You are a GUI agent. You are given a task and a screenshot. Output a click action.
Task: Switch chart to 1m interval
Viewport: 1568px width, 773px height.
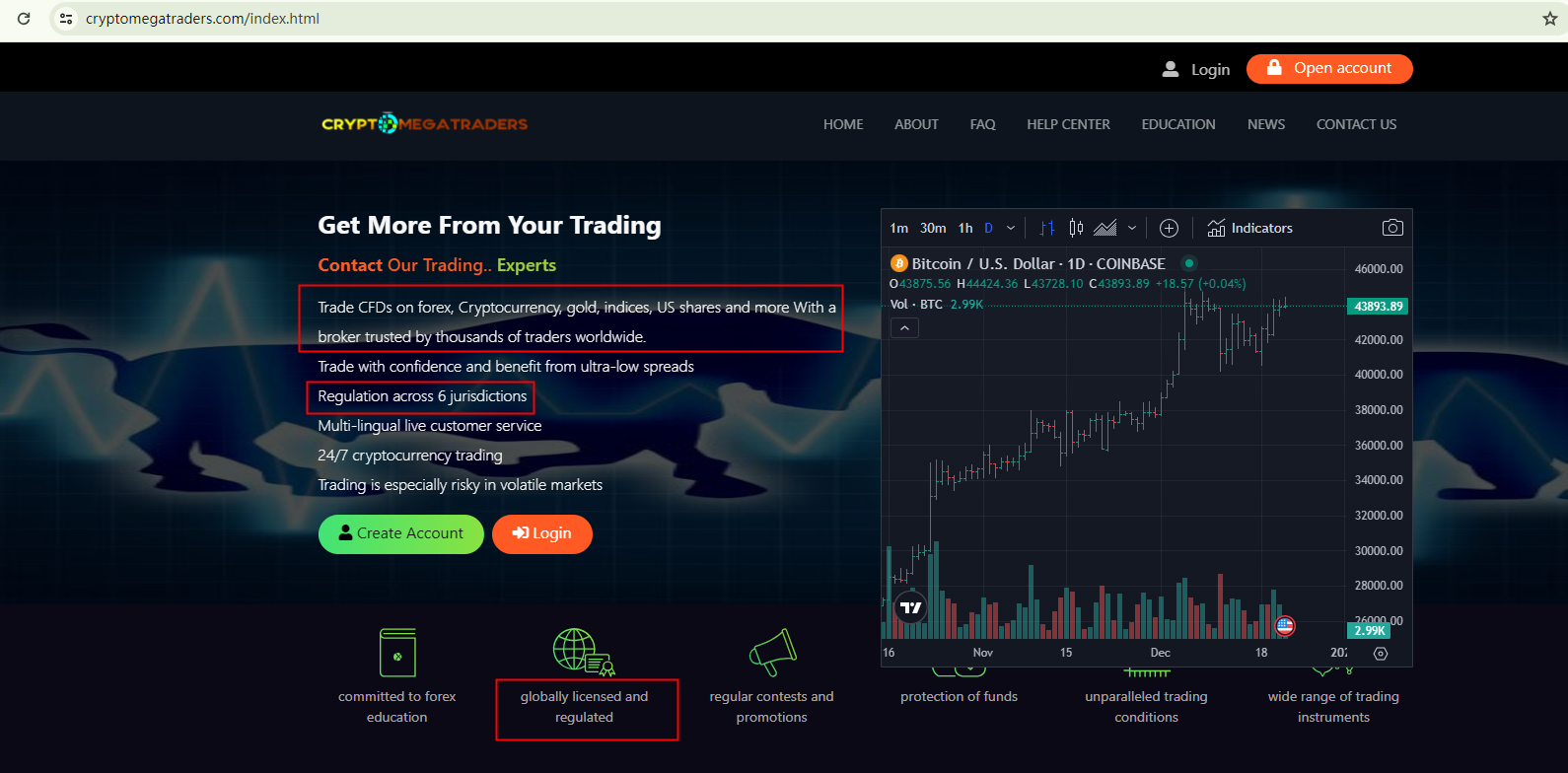[x=898, y=228]
